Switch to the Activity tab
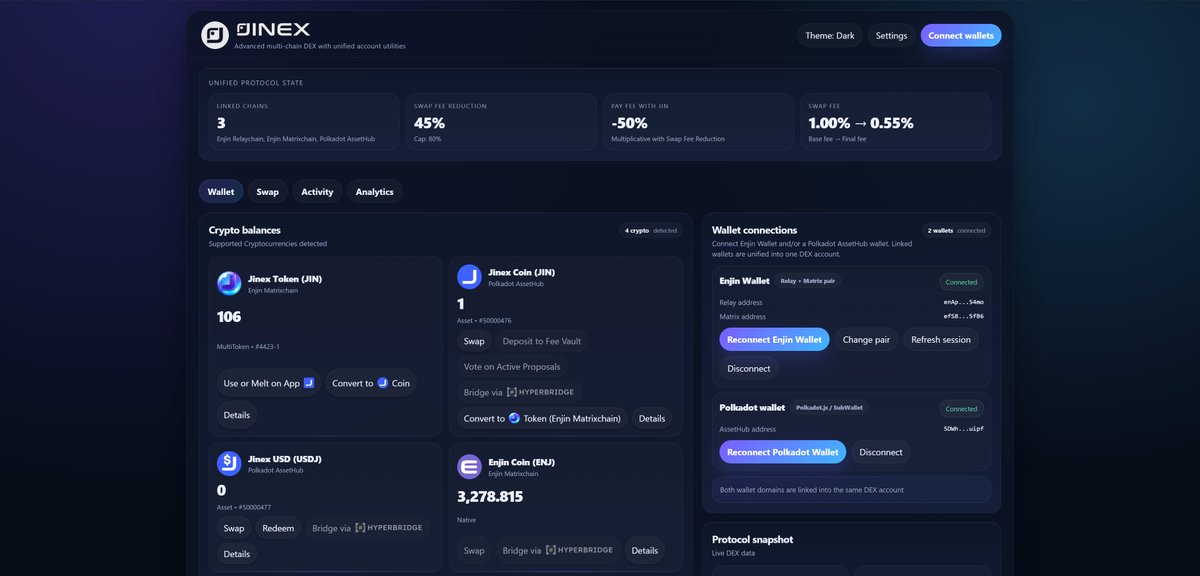This screenshot has width=1200, height=576. 317,191
